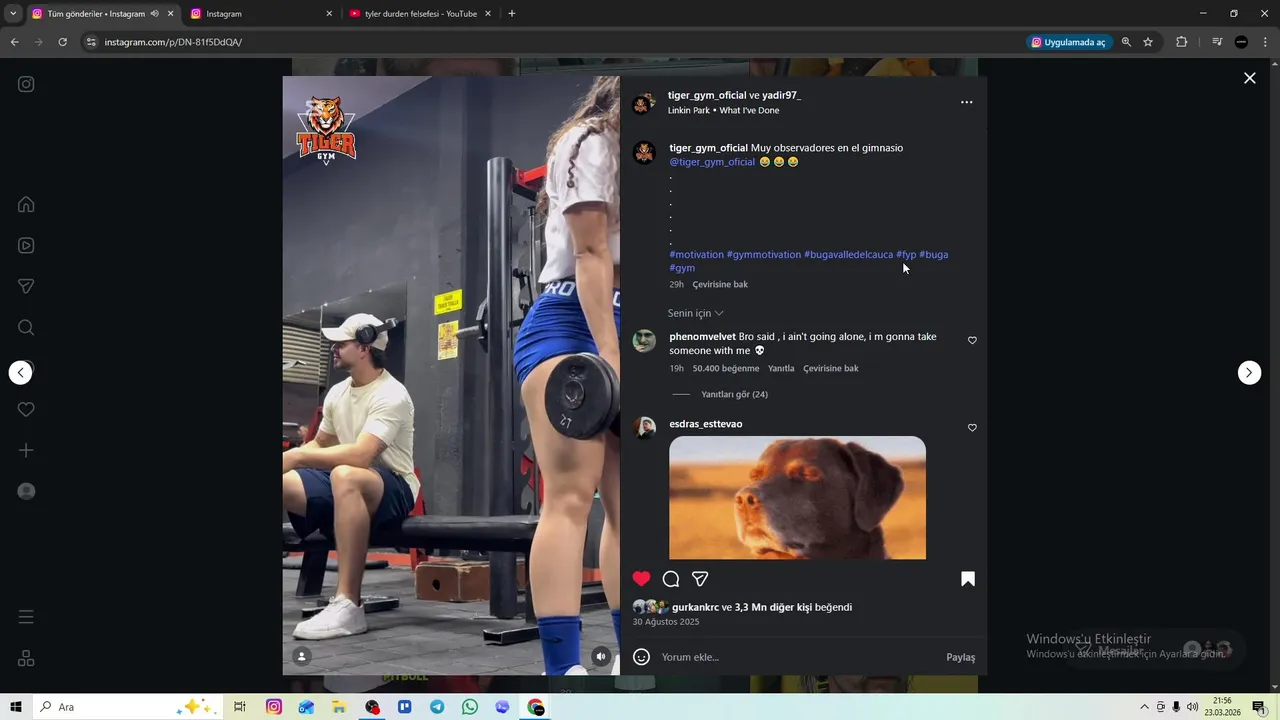Switch to second 'Instagram' browser tab

point(260,14)
